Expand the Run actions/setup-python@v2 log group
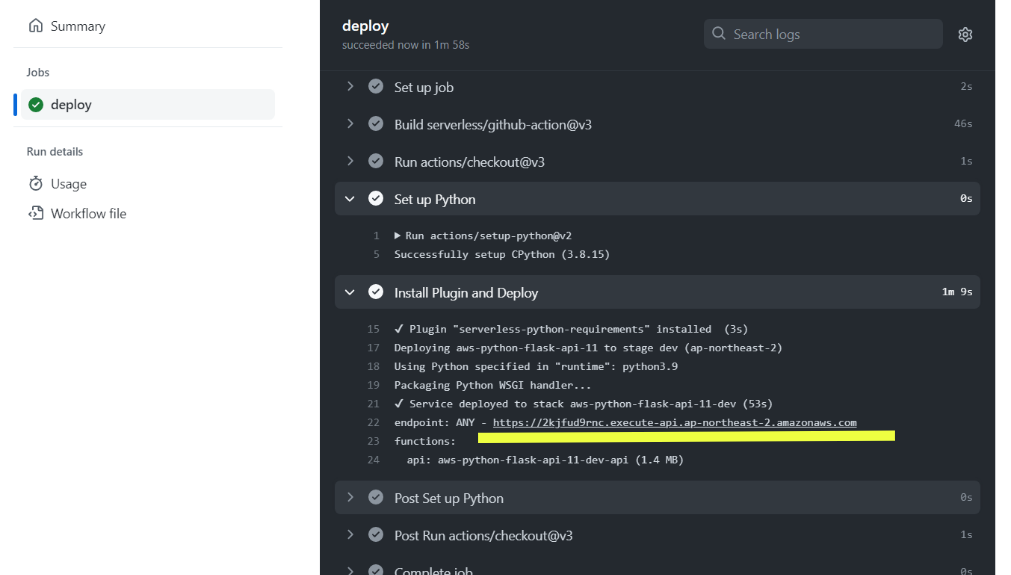Screen dimensions: 1011x575 [397, 236]
